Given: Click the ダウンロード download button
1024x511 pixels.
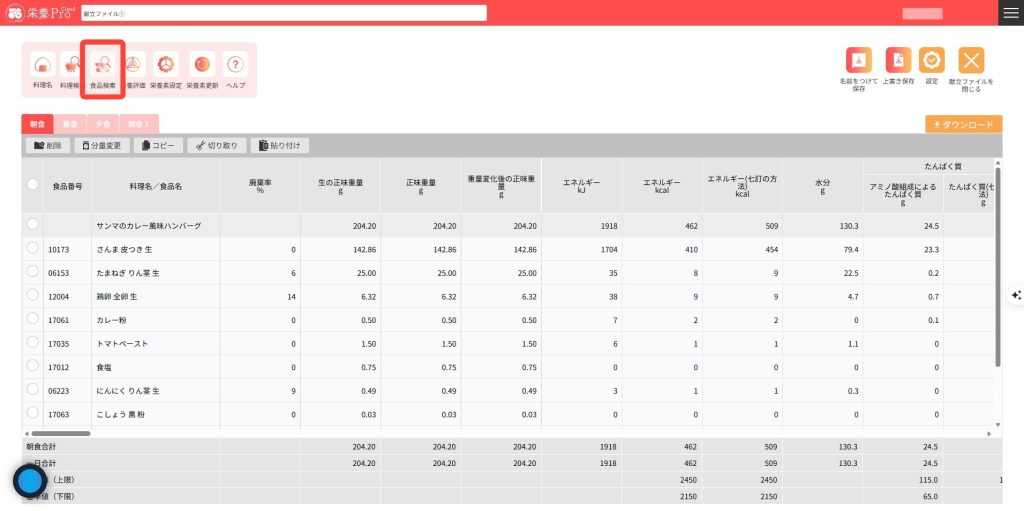Looking at the screenshot, I should point(963,125).
